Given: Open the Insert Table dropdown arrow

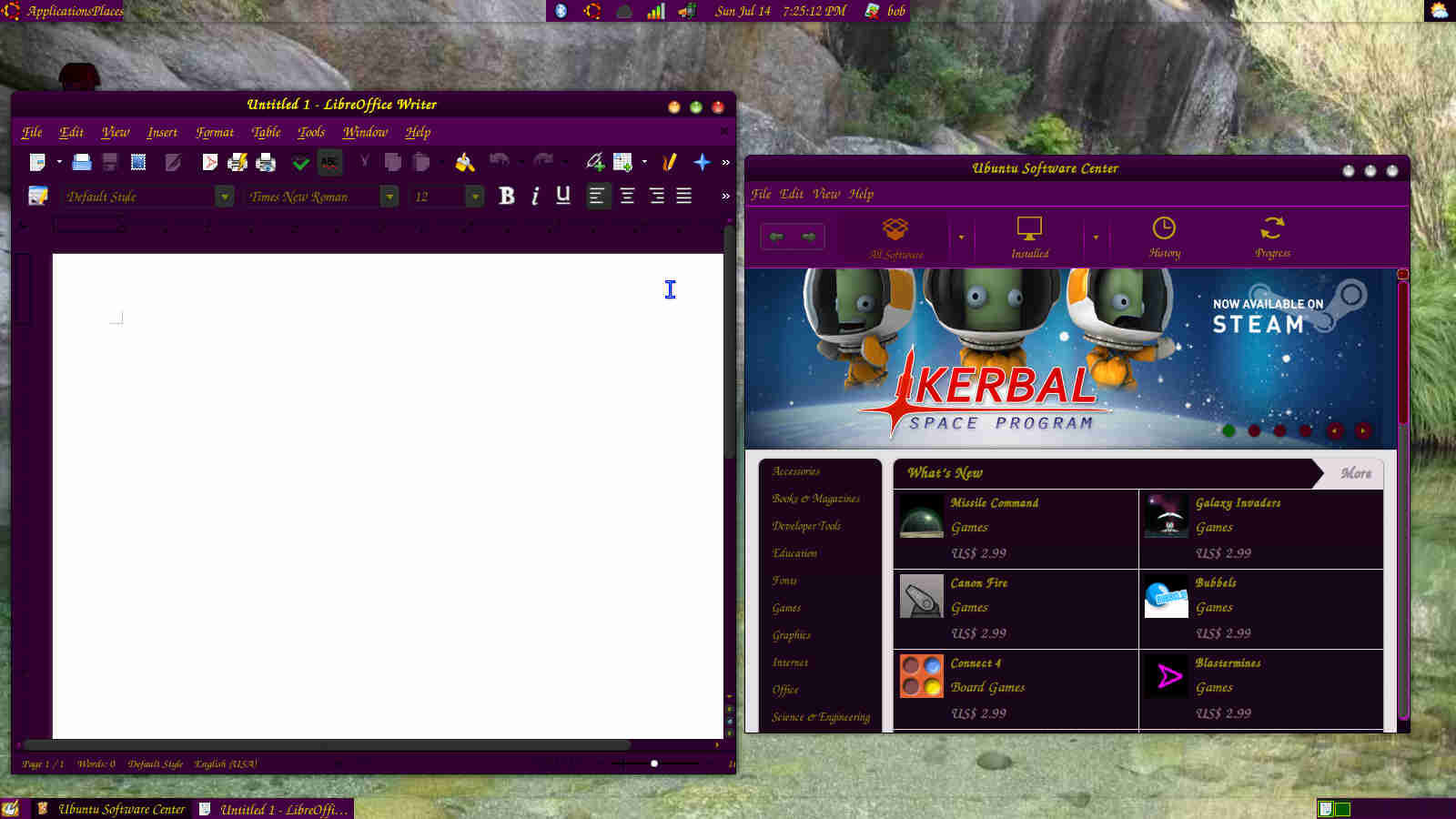Looking at the screenshot, I should pyautogui.click(x=644, y=162).
